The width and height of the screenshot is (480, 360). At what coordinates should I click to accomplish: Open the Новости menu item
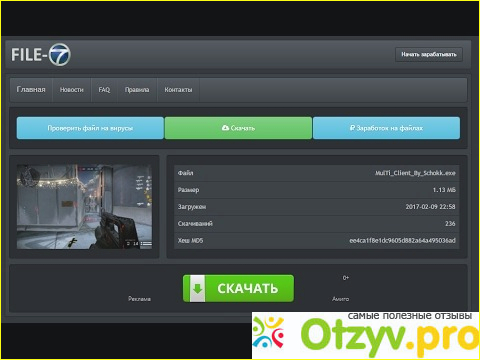coord(72,90)
